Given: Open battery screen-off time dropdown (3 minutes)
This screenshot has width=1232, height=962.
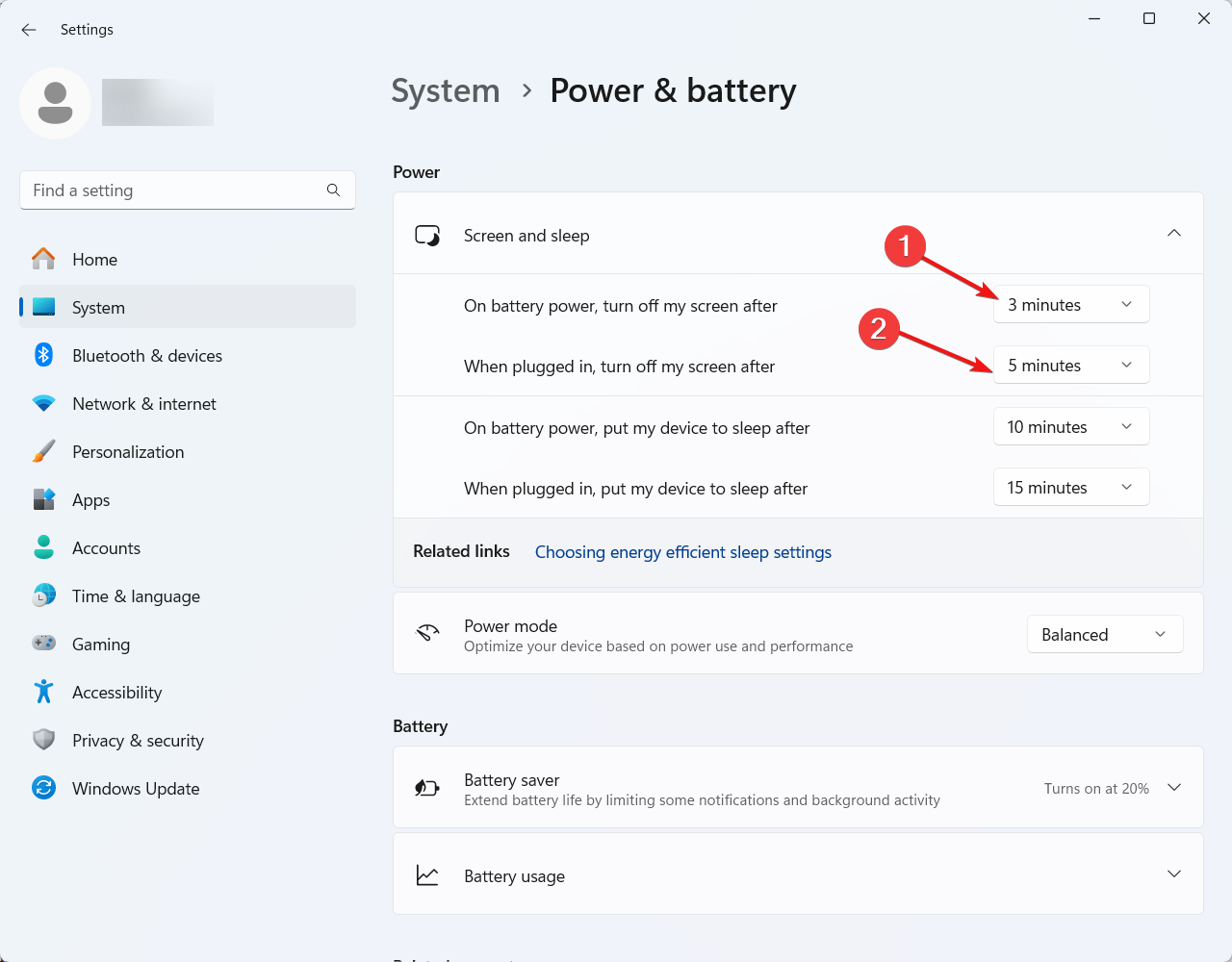Looking at the screenshot, I should [1071, 305].
